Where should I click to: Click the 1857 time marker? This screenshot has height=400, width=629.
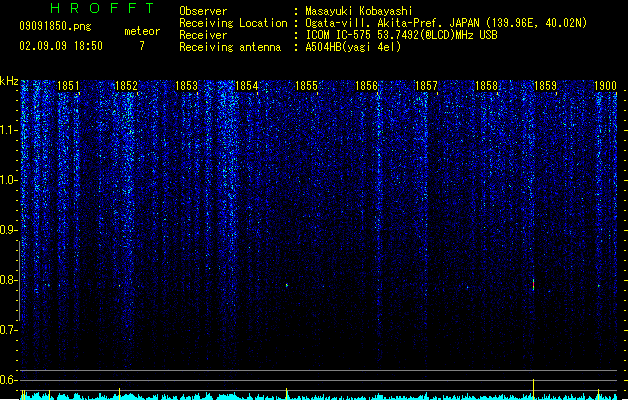pos(426,86)
